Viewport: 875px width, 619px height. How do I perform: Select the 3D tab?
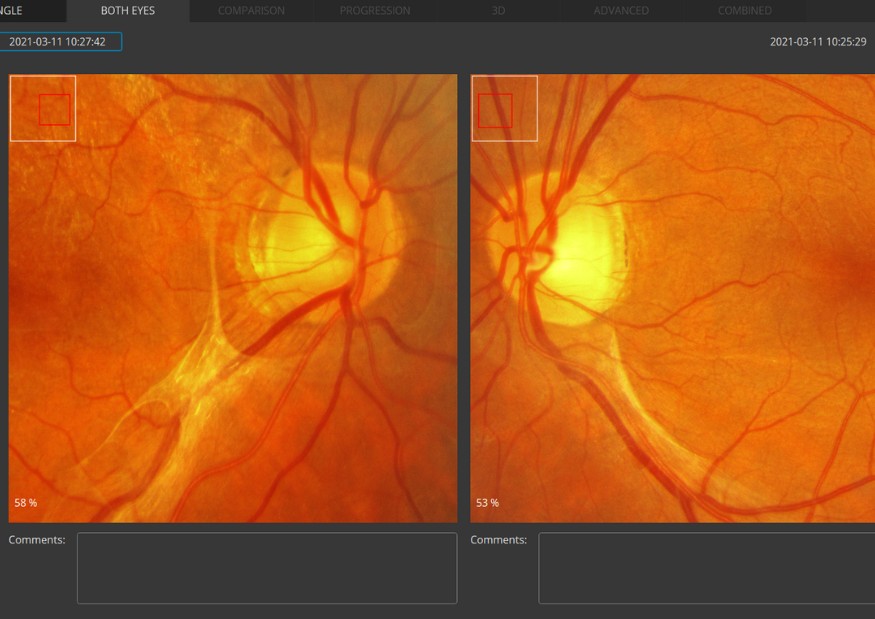(498, 11)
